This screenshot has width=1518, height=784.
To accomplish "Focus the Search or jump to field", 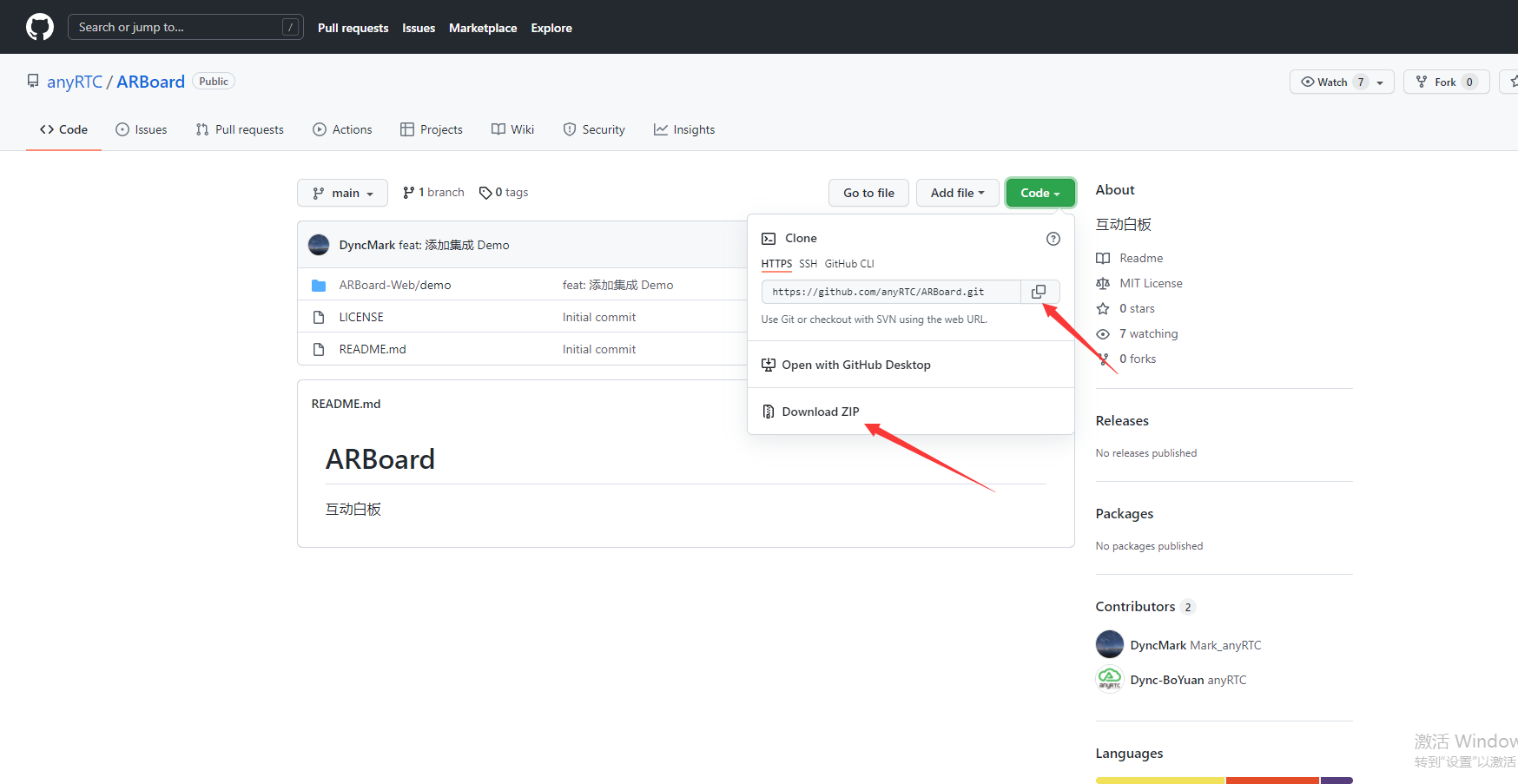I will pyautogui.click(x=186, y=27).
